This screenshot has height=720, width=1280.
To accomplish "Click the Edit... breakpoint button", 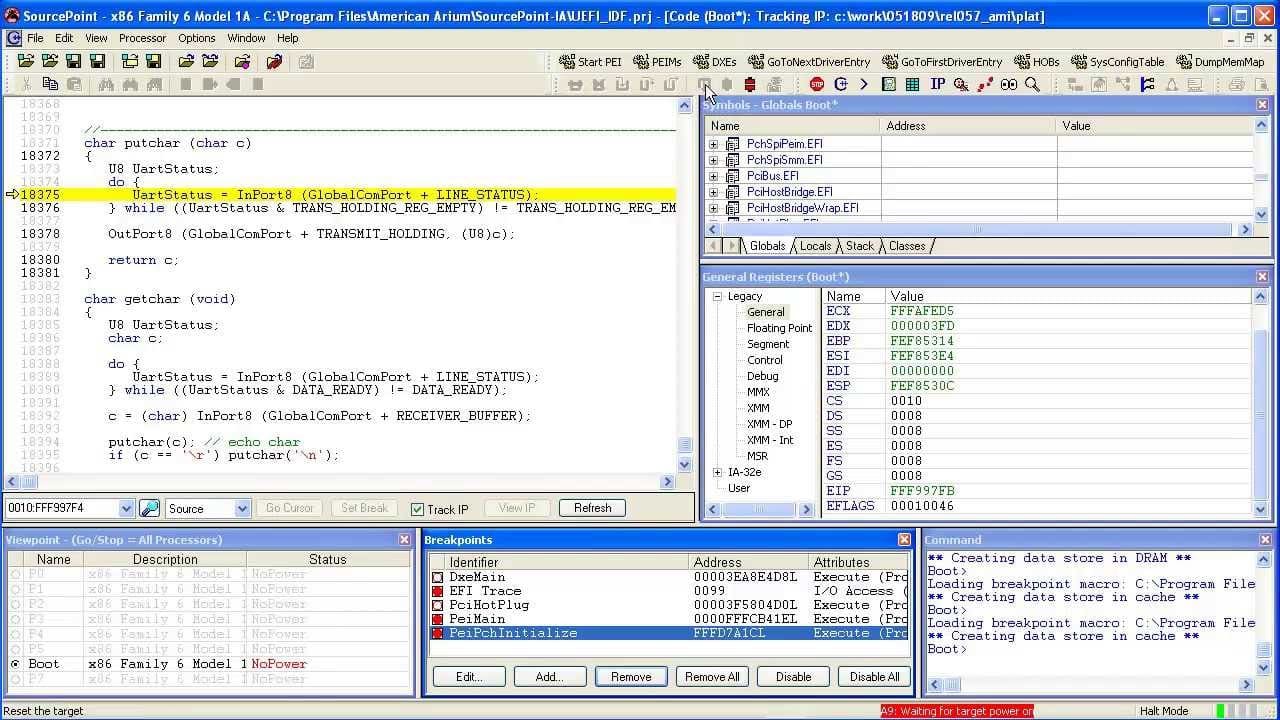I will (x=468, y=677).
